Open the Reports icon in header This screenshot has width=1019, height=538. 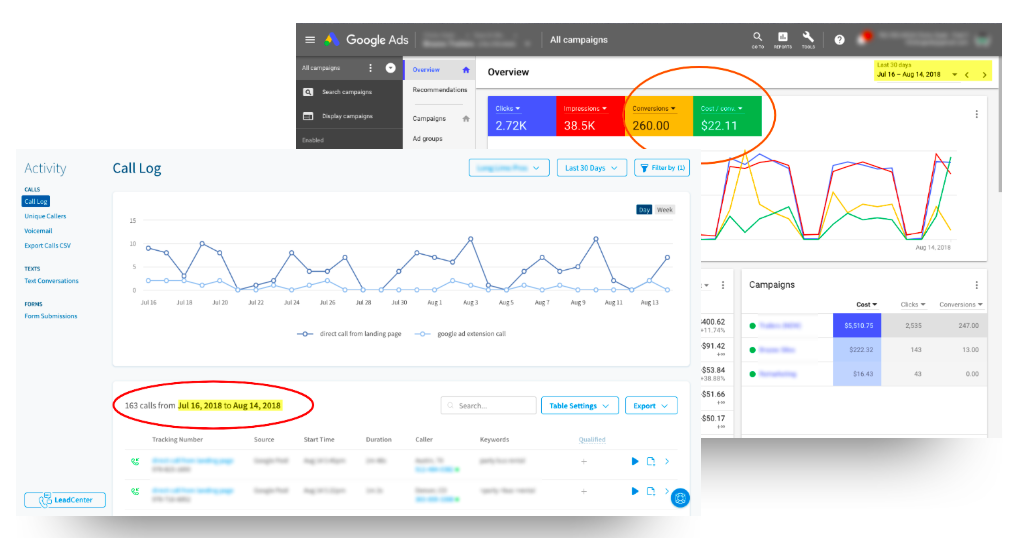tap(783, 39)
